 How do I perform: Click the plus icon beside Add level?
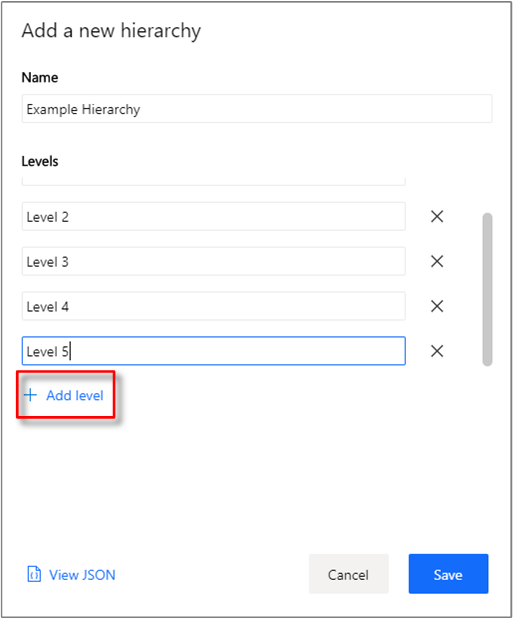30,395
